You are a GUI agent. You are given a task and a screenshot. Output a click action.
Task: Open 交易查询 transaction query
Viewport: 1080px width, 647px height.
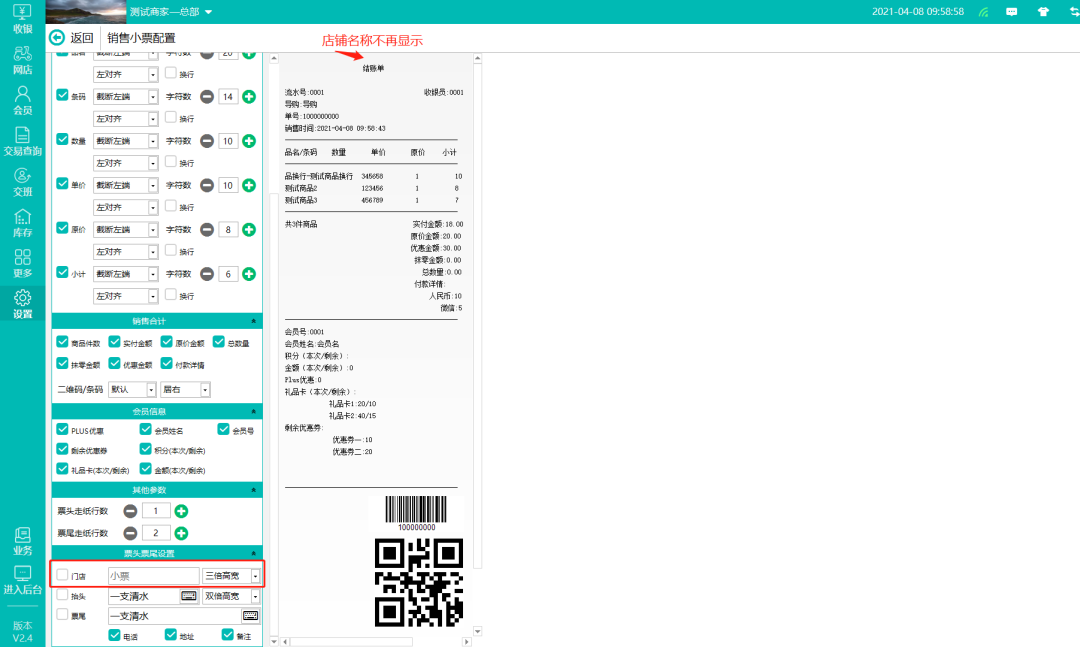pos(22,141)
